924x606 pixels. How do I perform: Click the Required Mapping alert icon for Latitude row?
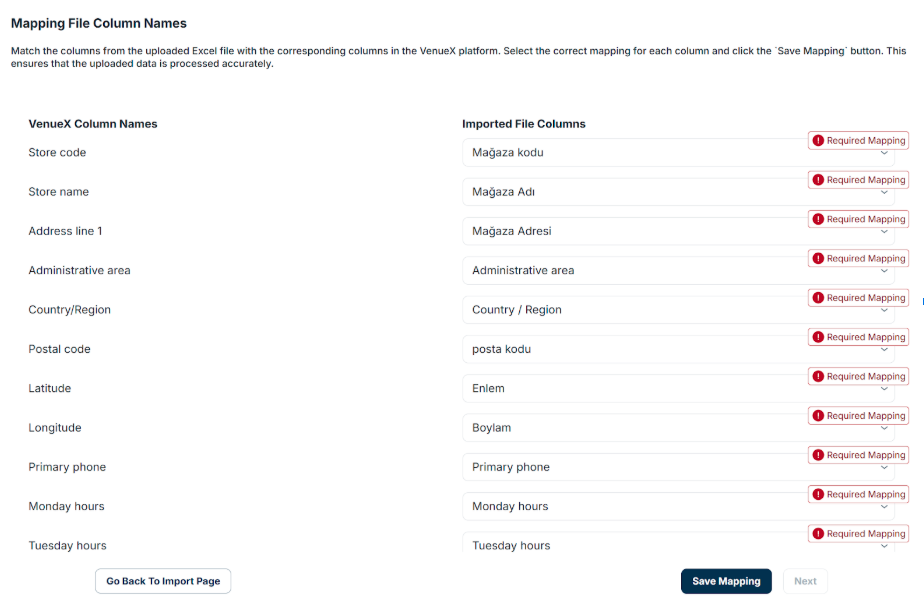coord(818,377)
